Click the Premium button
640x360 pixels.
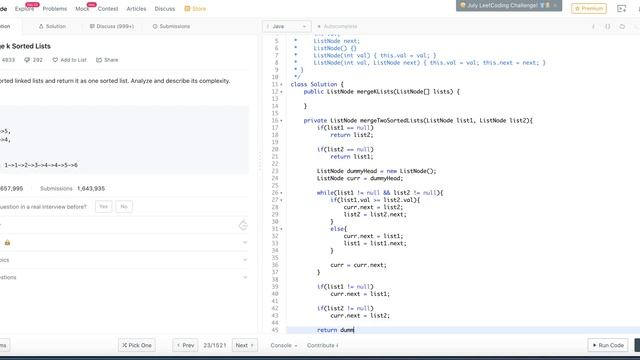tap(589, 9)
